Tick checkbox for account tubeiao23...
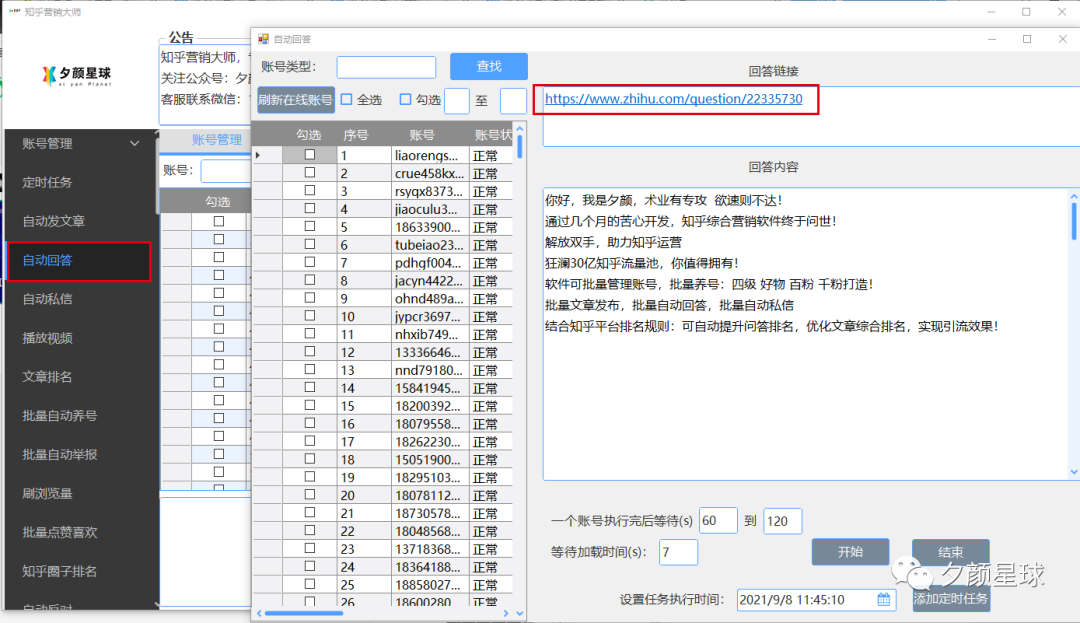 coord(310,244)
